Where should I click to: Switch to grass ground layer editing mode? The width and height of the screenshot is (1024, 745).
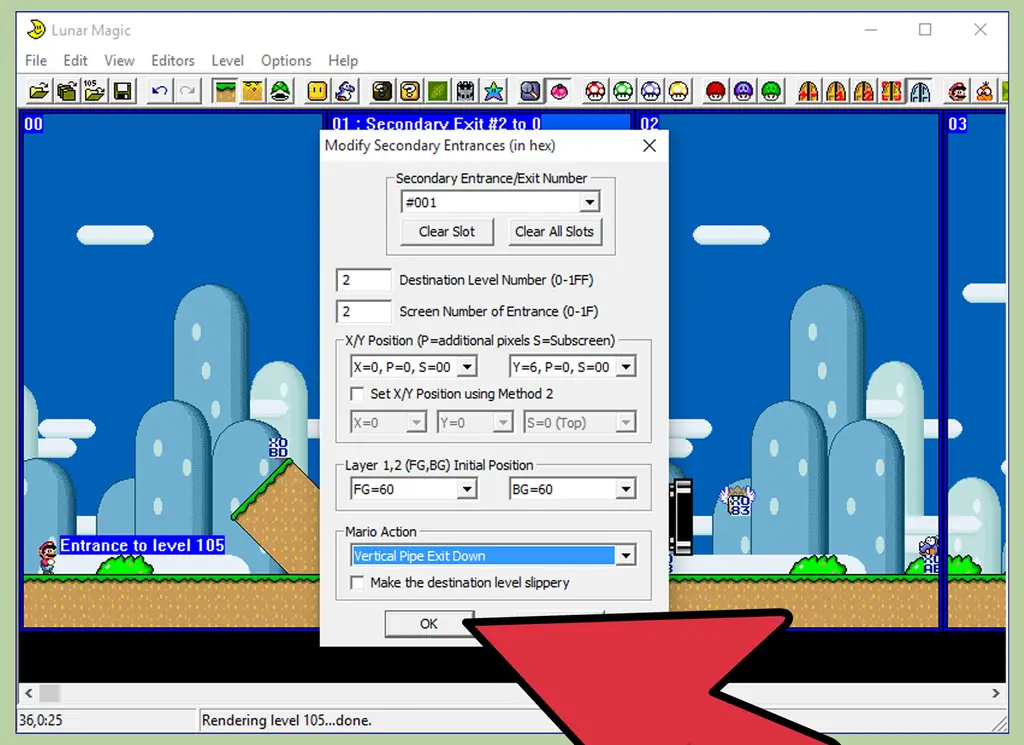click(225, 91)
